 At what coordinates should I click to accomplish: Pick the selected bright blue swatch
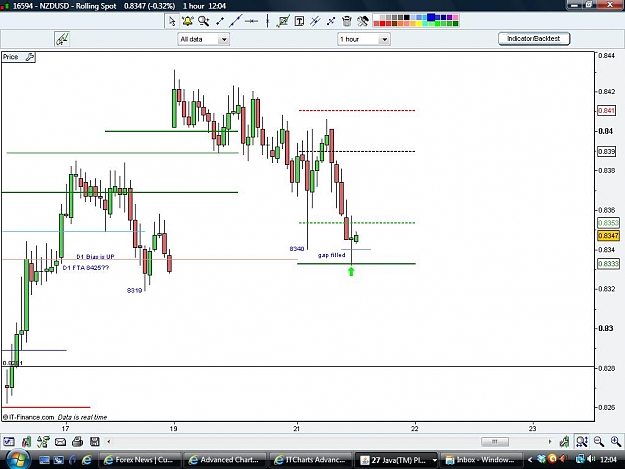point(431,18)
